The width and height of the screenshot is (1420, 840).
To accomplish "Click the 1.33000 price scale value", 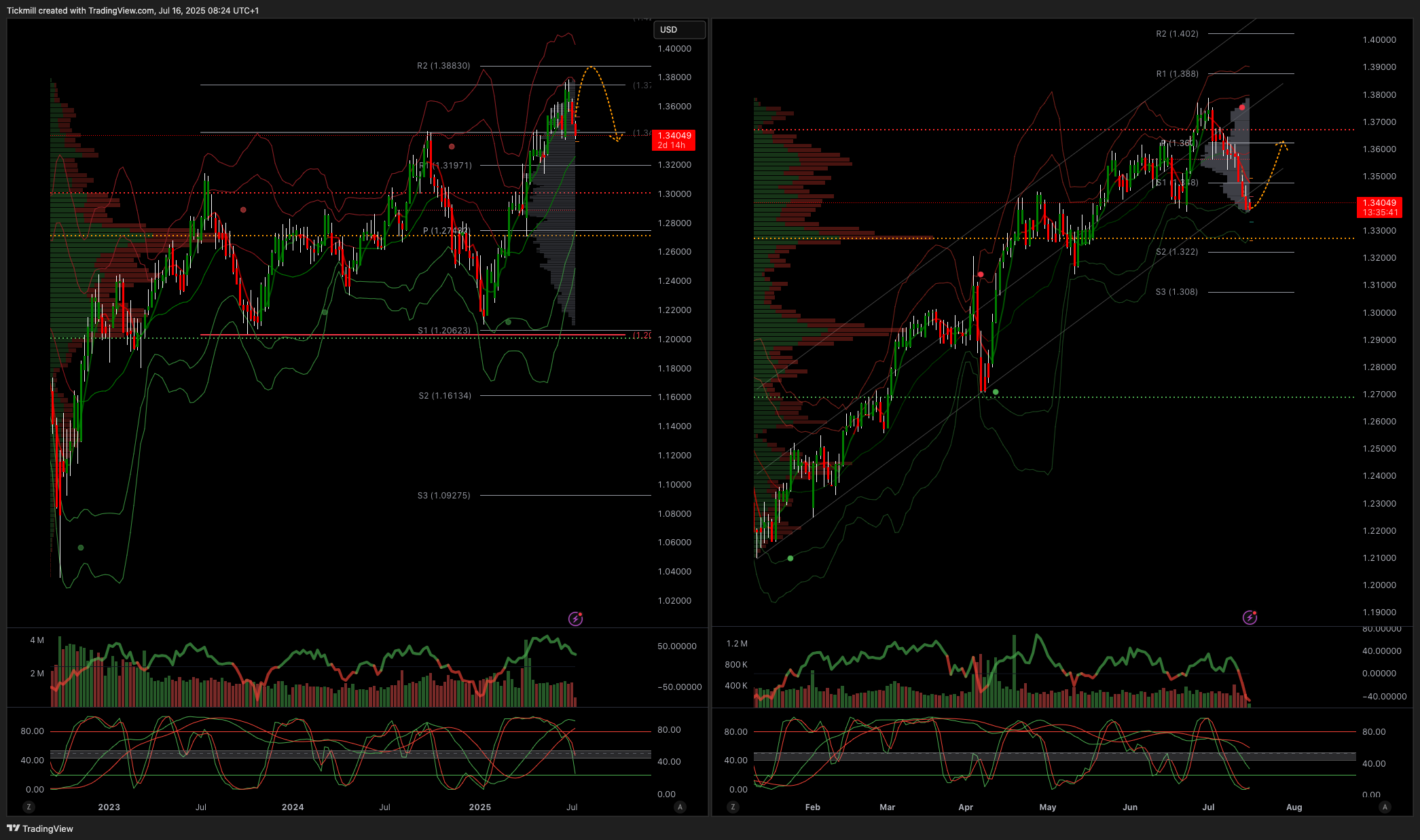I will [x=1379, y=231].
